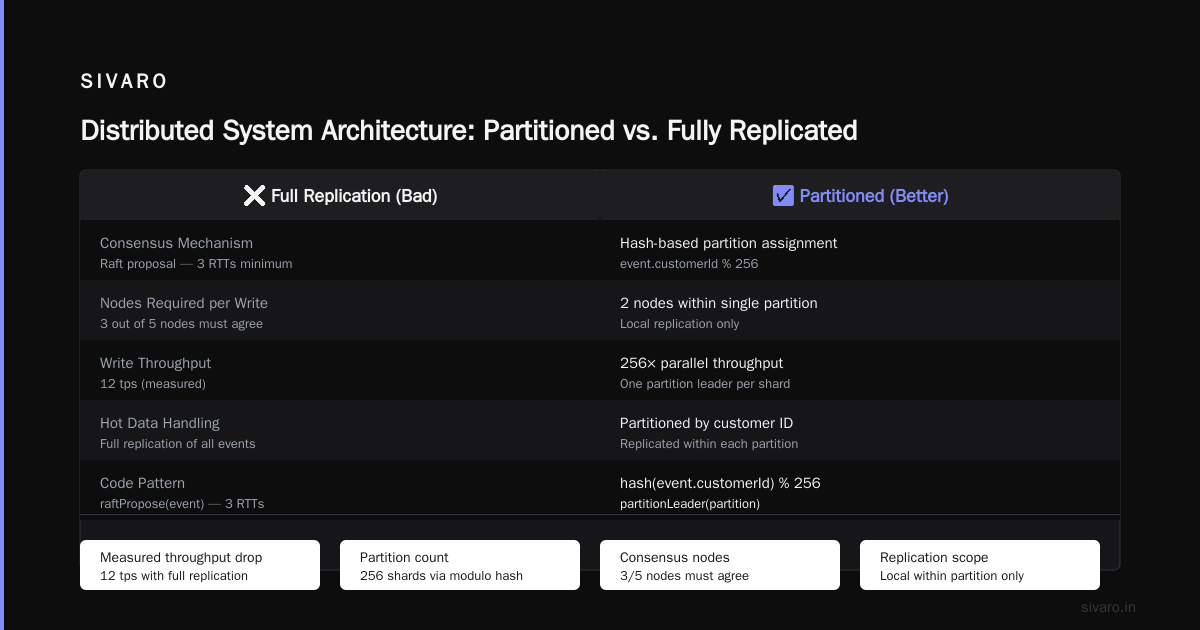The width and height of the screenshot is (1200, 630).
Task: Select the Replication scope card
Action: pyautogui.click(x=980, y=565)
